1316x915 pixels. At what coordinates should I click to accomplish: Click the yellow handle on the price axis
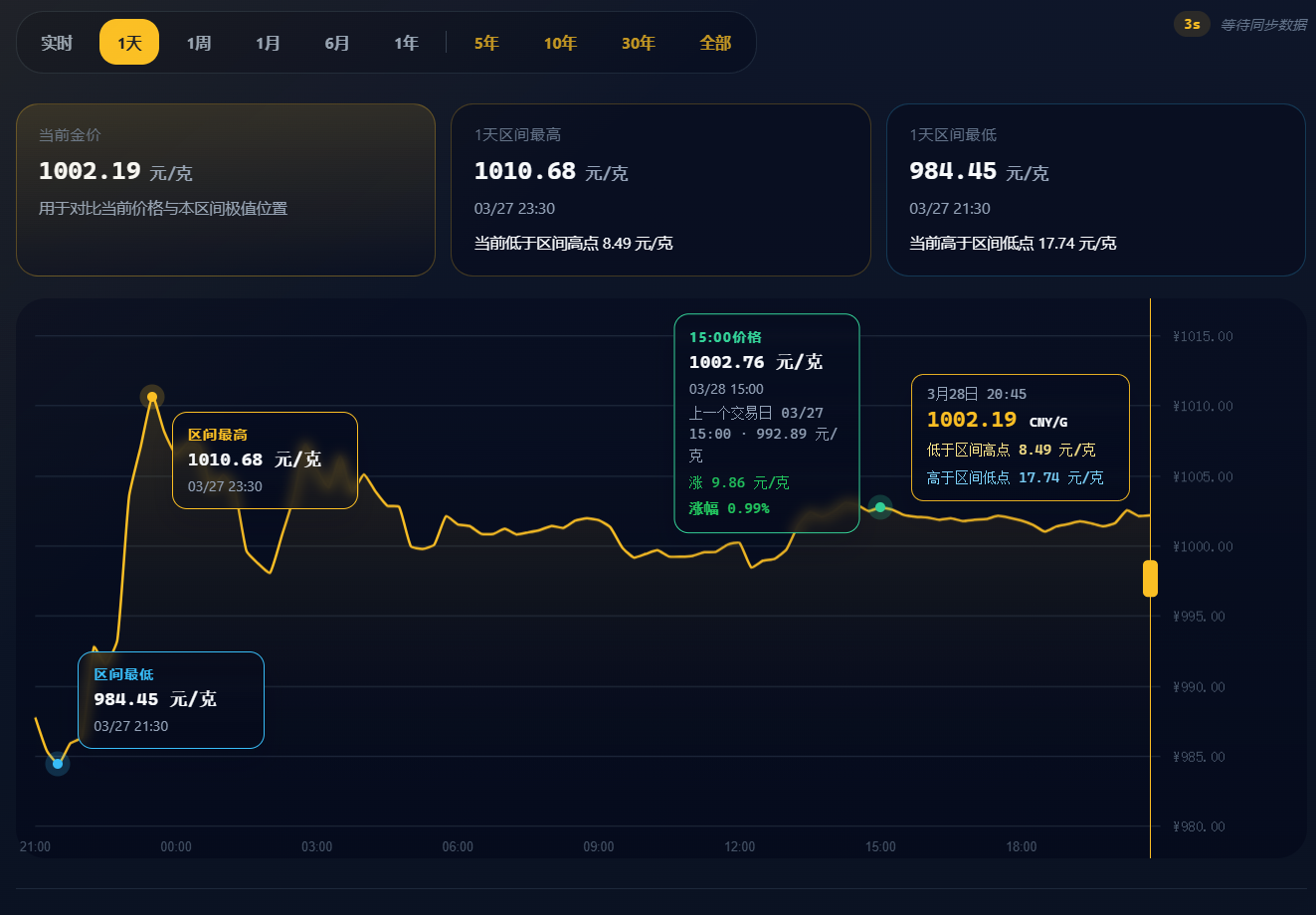click(1150, 577)
